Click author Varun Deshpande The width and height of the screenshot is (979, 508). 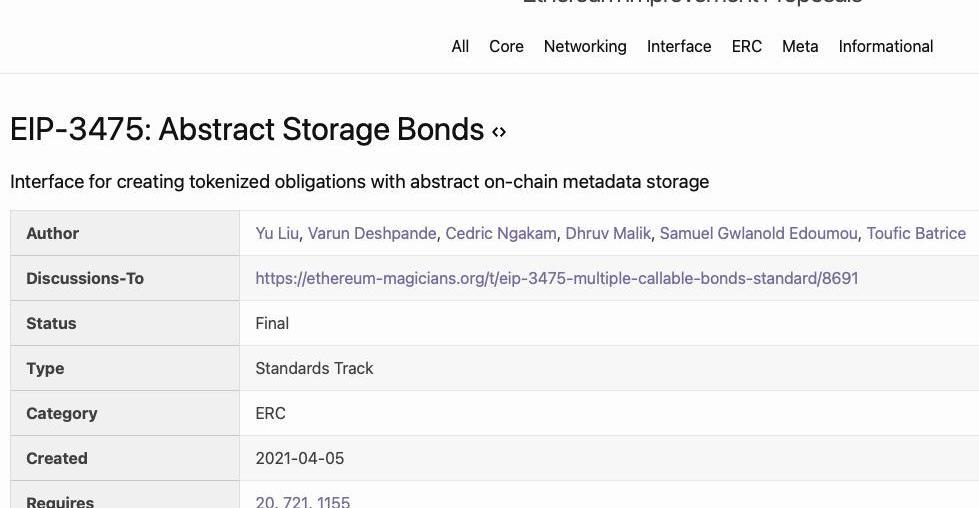(372, 233)
